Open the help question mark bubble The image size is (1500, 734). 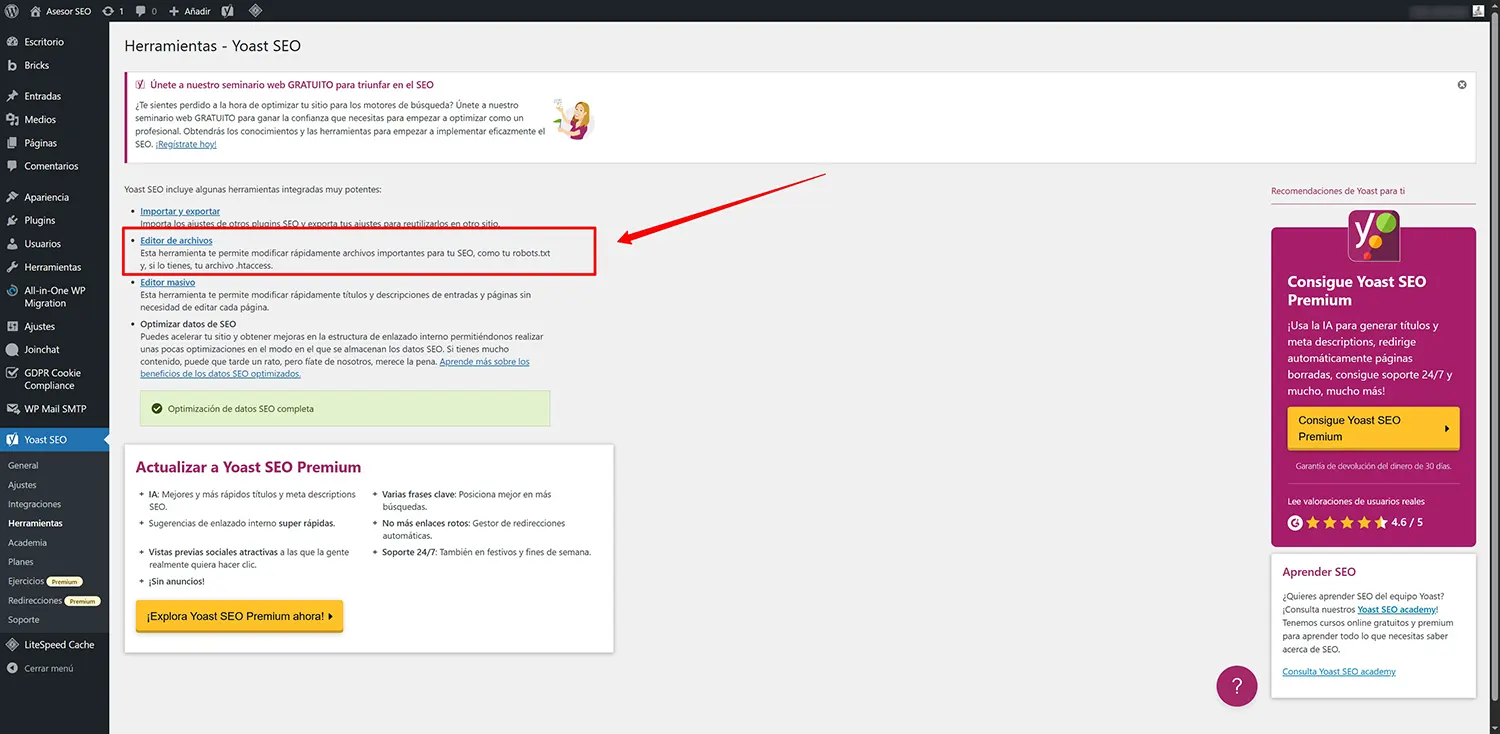point(1237,686)
